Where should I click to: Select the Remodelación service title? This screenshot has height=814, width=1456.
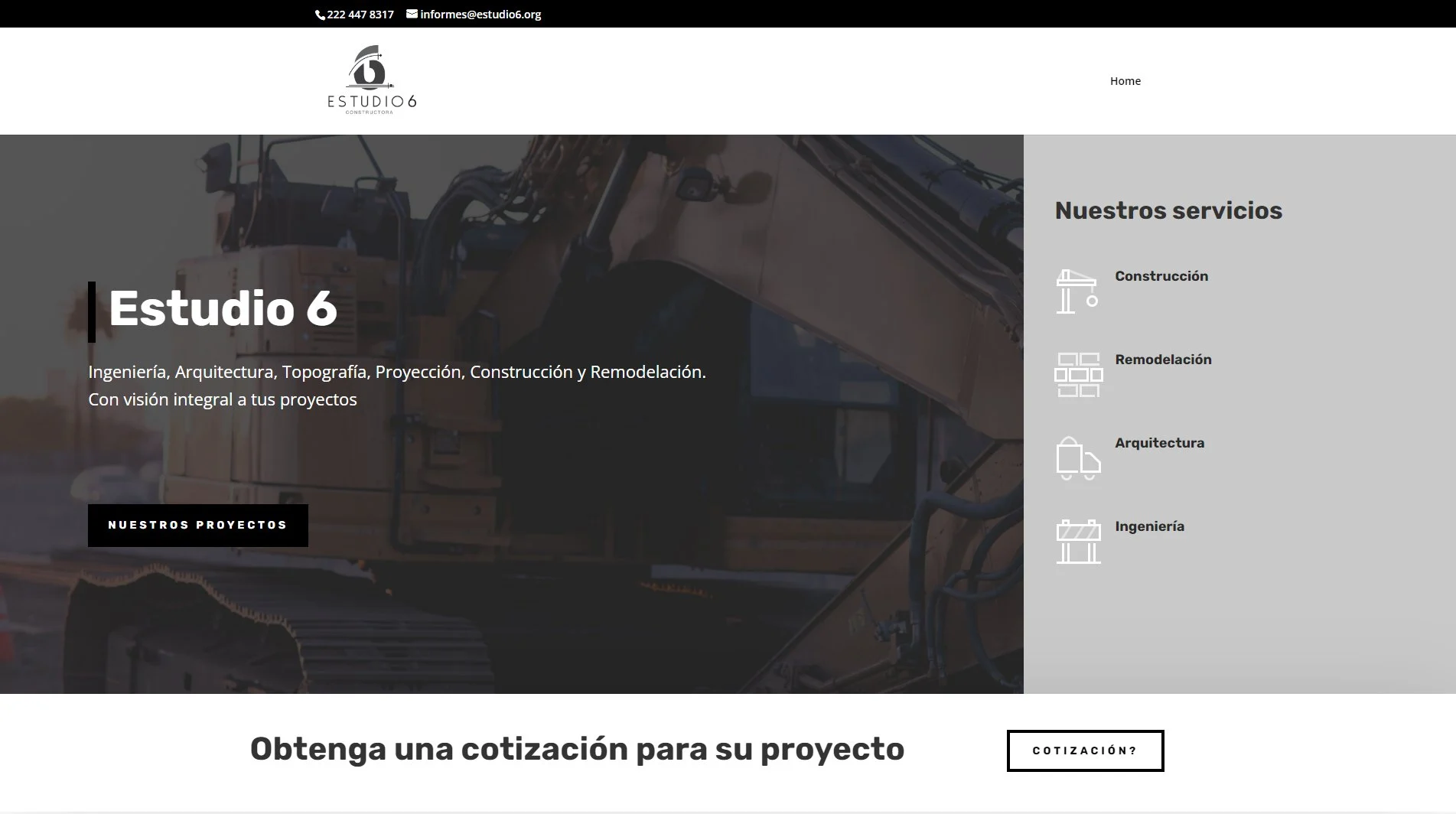pyautogui.click(x=1163, y=360)
